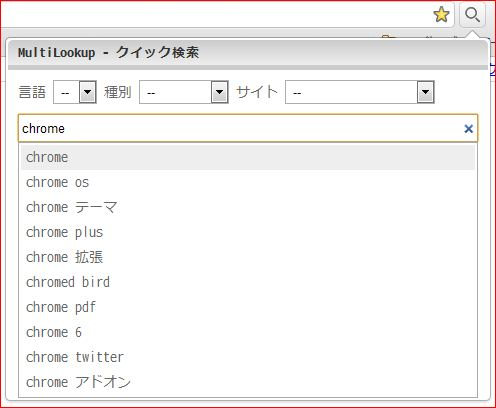Open the 言語 language dropdown
496x408 pixels.
[75, 92]
